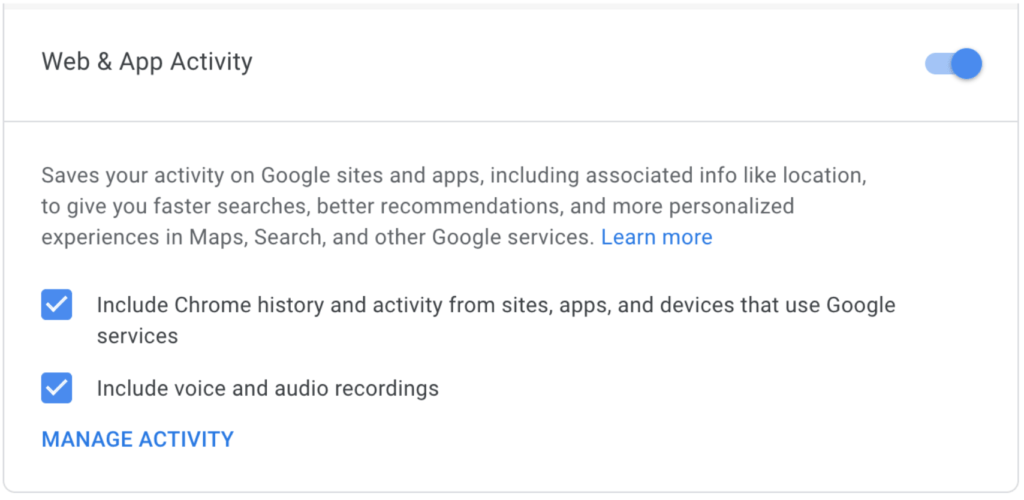Image resolution: width=1024 pixels, height=500 pixels.
Task: Click the light blue track of the switch
Action: pyautogui.click(x=936, y=64)
